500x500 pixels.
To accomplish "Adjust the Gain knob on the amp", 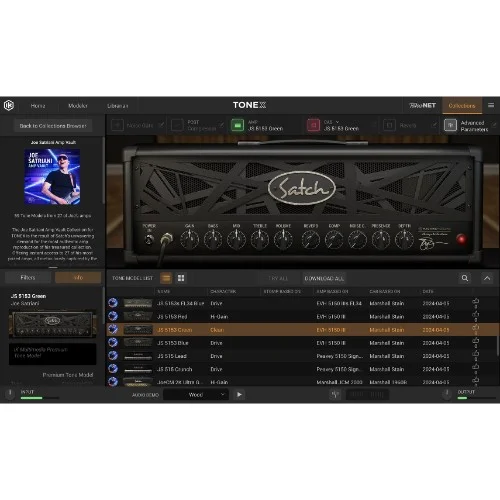I will click(189, 240).
